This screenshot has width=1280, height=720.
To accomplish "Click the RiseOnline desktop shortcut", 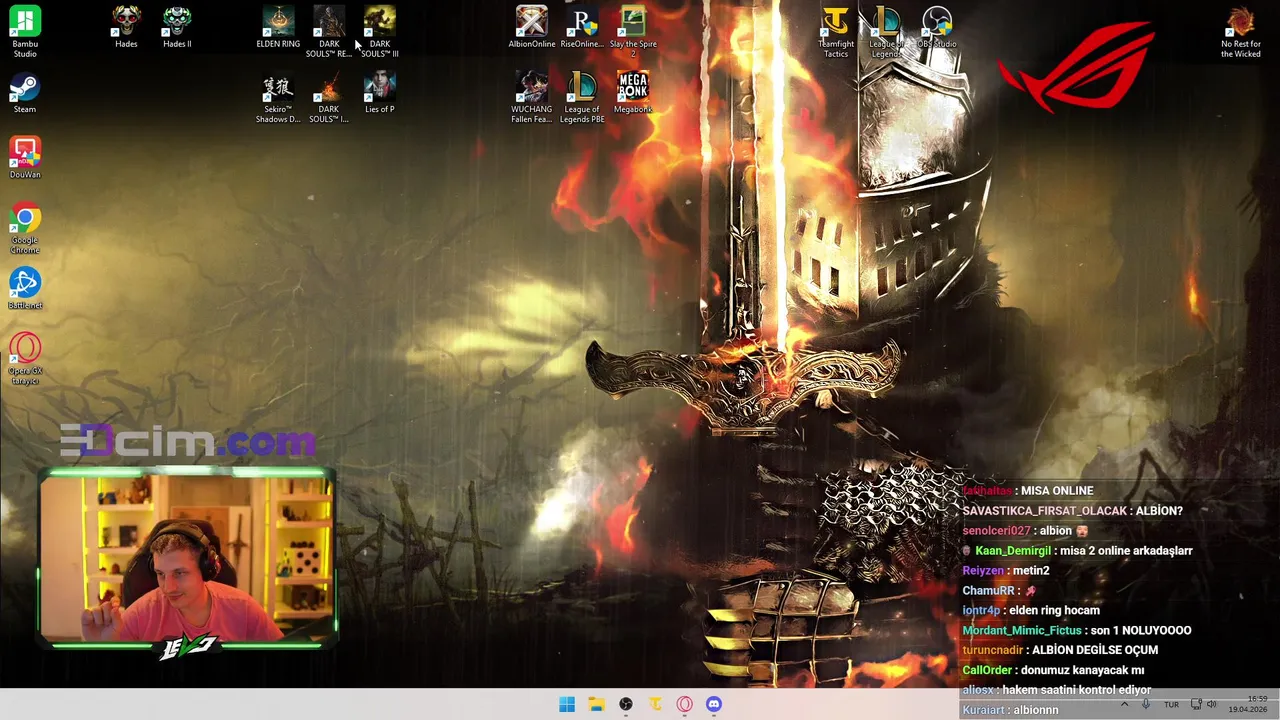I will coord(582,27).
